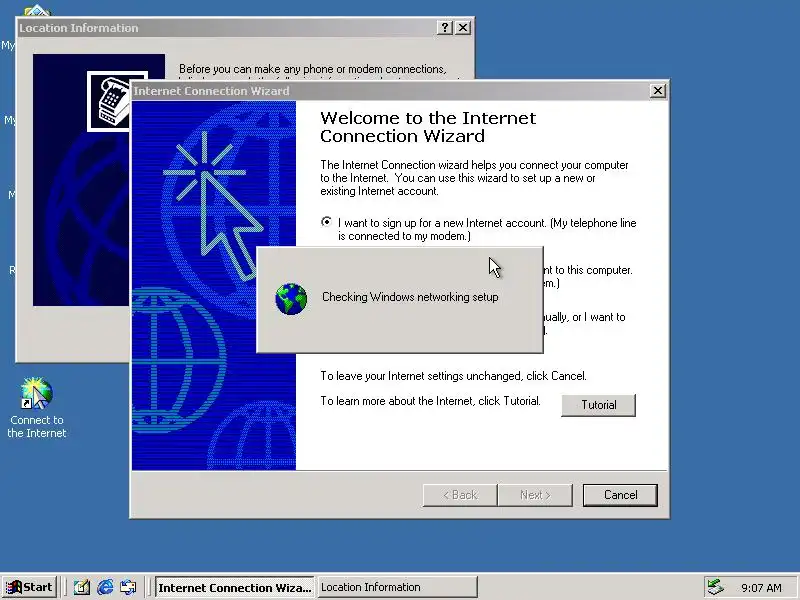Click the 'To leave your Internet settings unchanged' text

tap(453, 376)
